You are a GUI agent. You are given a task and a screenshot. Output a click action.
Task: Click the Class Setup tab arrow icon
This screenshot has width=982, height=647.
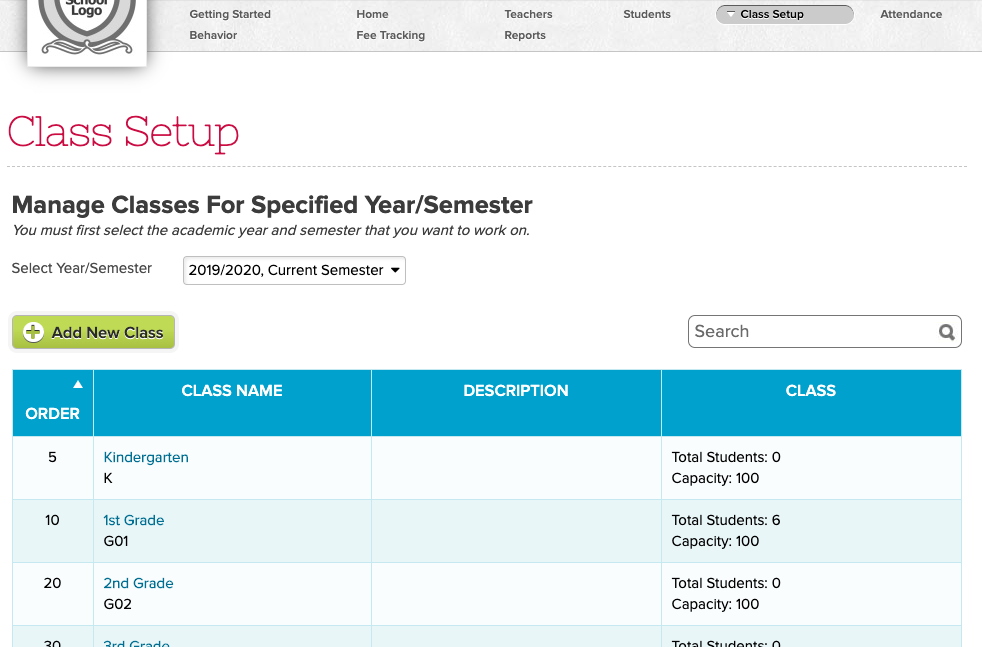click(731, 14)
